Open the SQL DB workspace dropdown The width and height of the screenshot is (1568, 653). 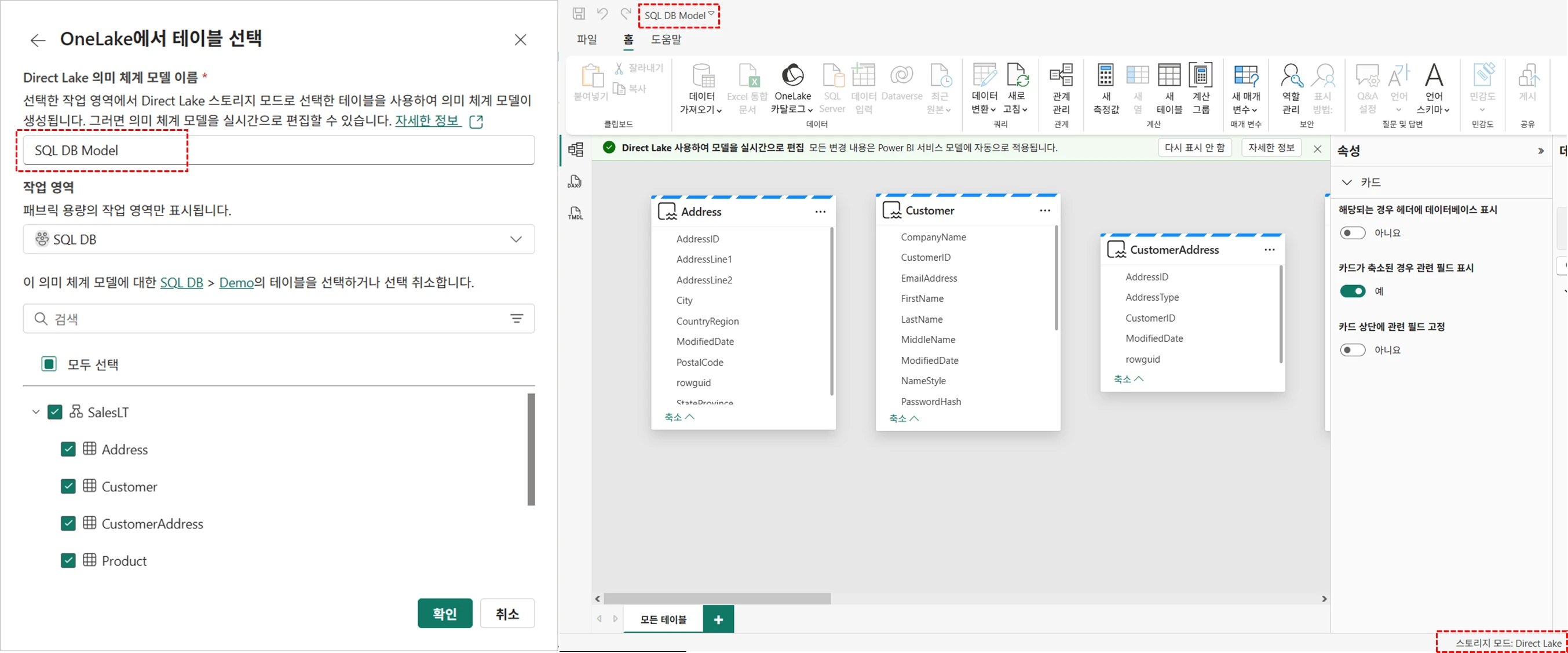pos(278,239)
